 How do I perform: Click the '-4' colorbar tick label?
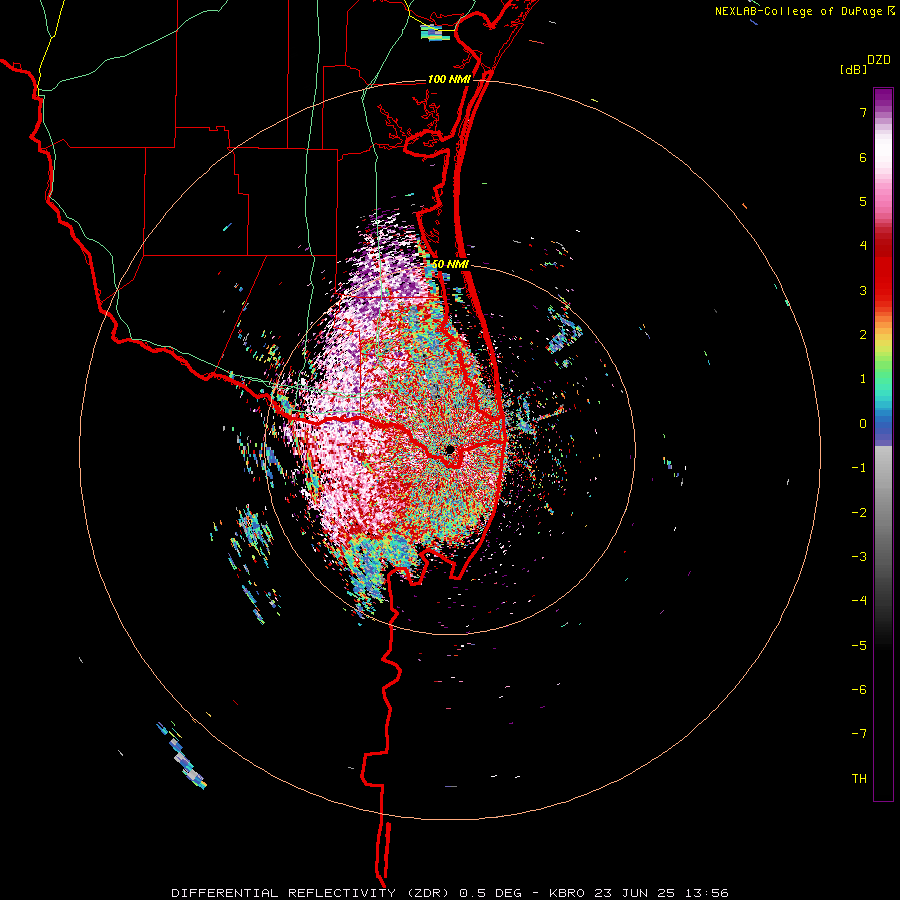859,600
